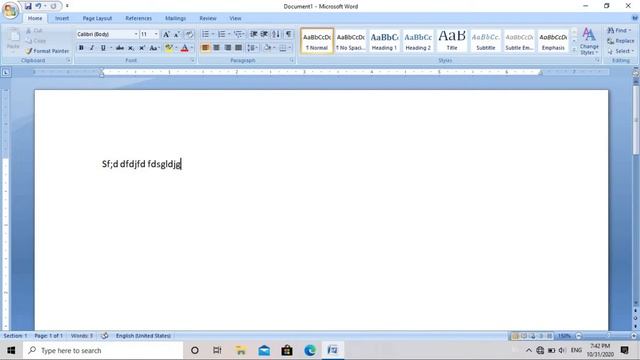This screenshot has height=360, width=640.
Task: Apply the Emphasis style
Action: (553, 41)
